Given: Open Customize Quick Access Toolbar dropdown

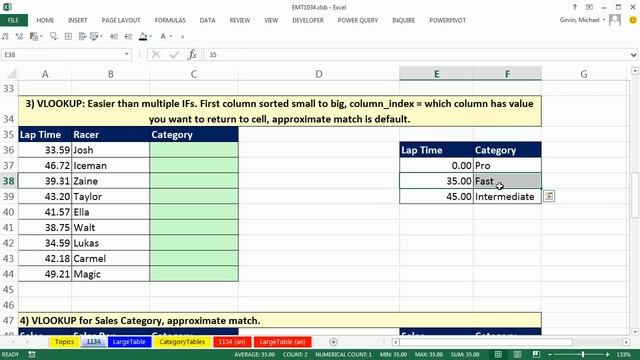Looking at the screenshot, I should click(x=182, y=37).
